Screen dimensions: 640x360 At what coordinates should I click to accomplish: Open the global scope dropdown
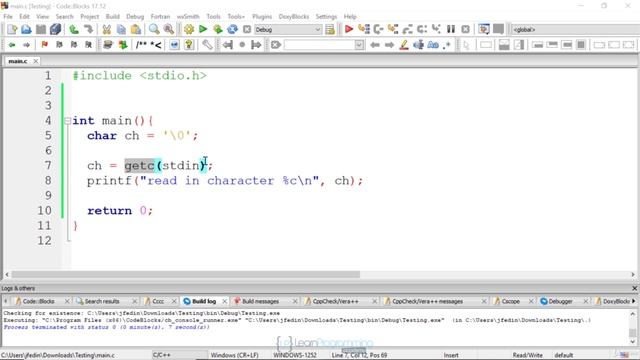pyautogui.click(x=576, y=30)
